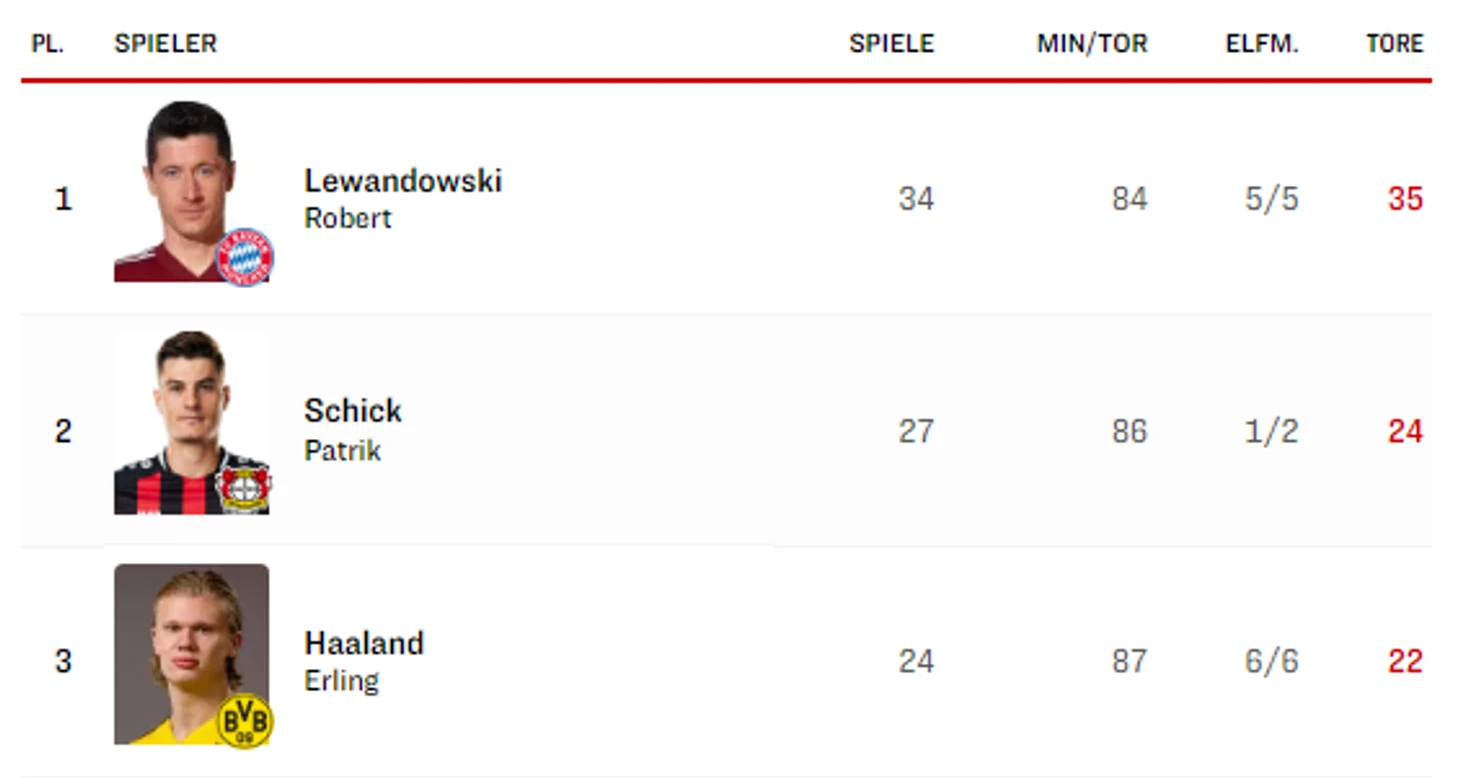Open Erling Haaland's player photo
The height and width of the screenshot is (778, 1460).
pyautogui.click(x=191, y=654)
